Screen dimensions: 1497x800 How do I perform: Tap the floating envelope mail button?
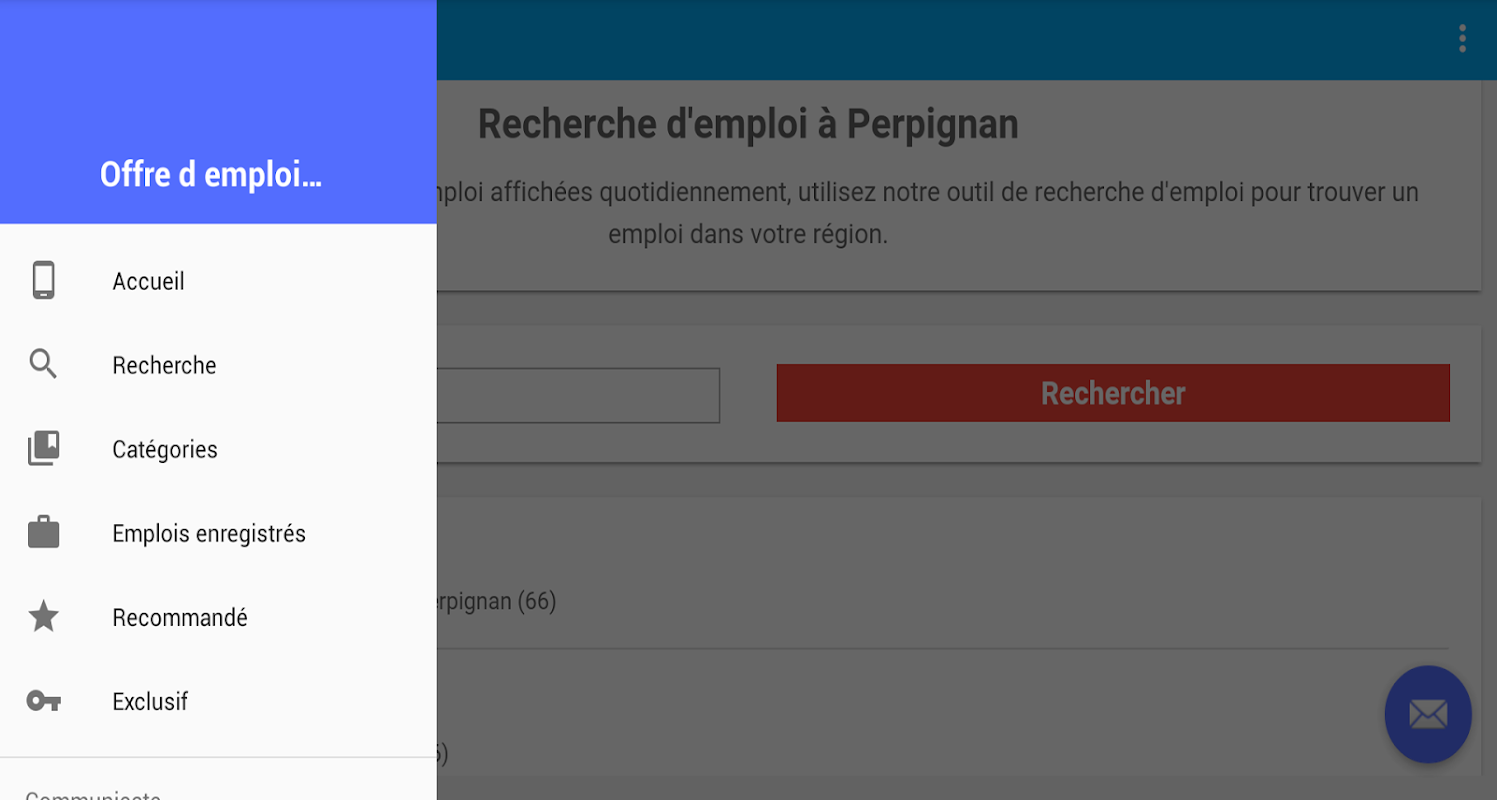pyautogui.click(x=1428, y=714)
